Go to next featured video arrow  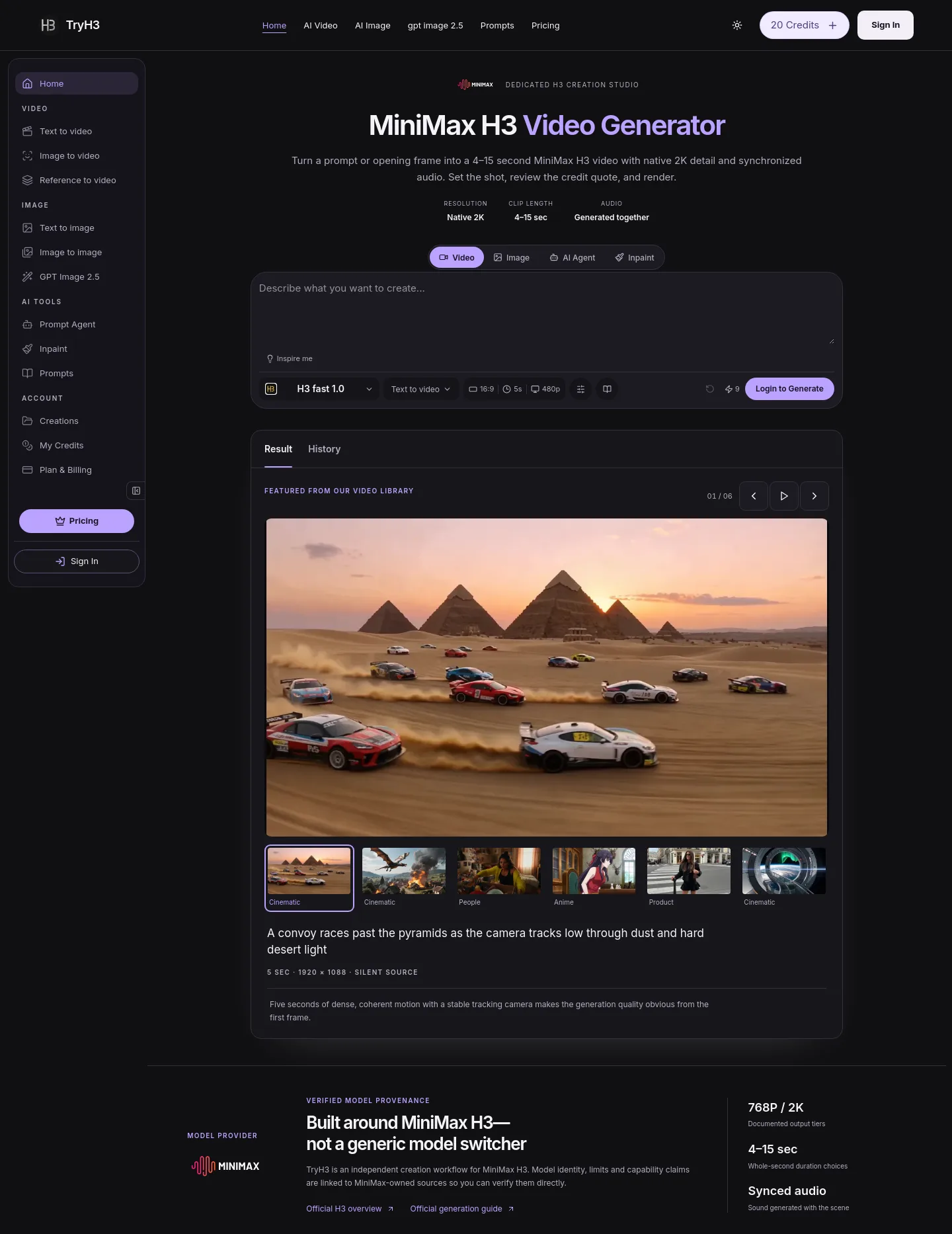(814, 496)
